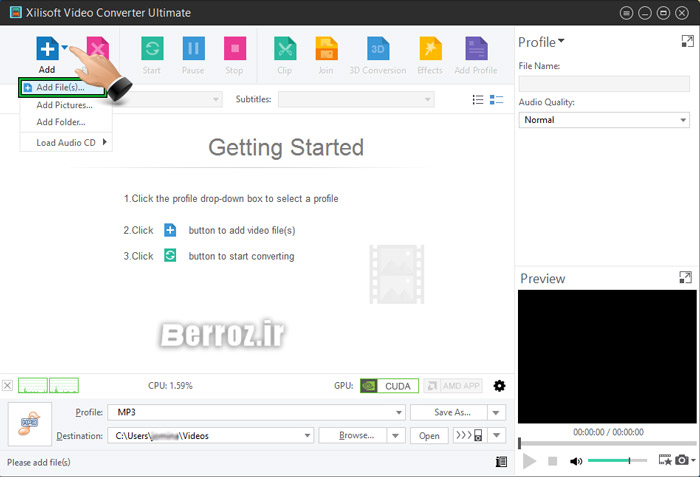This screenshot has width=700, height=477.
Task: Click the Browse... button
Action: coord(356,435)
